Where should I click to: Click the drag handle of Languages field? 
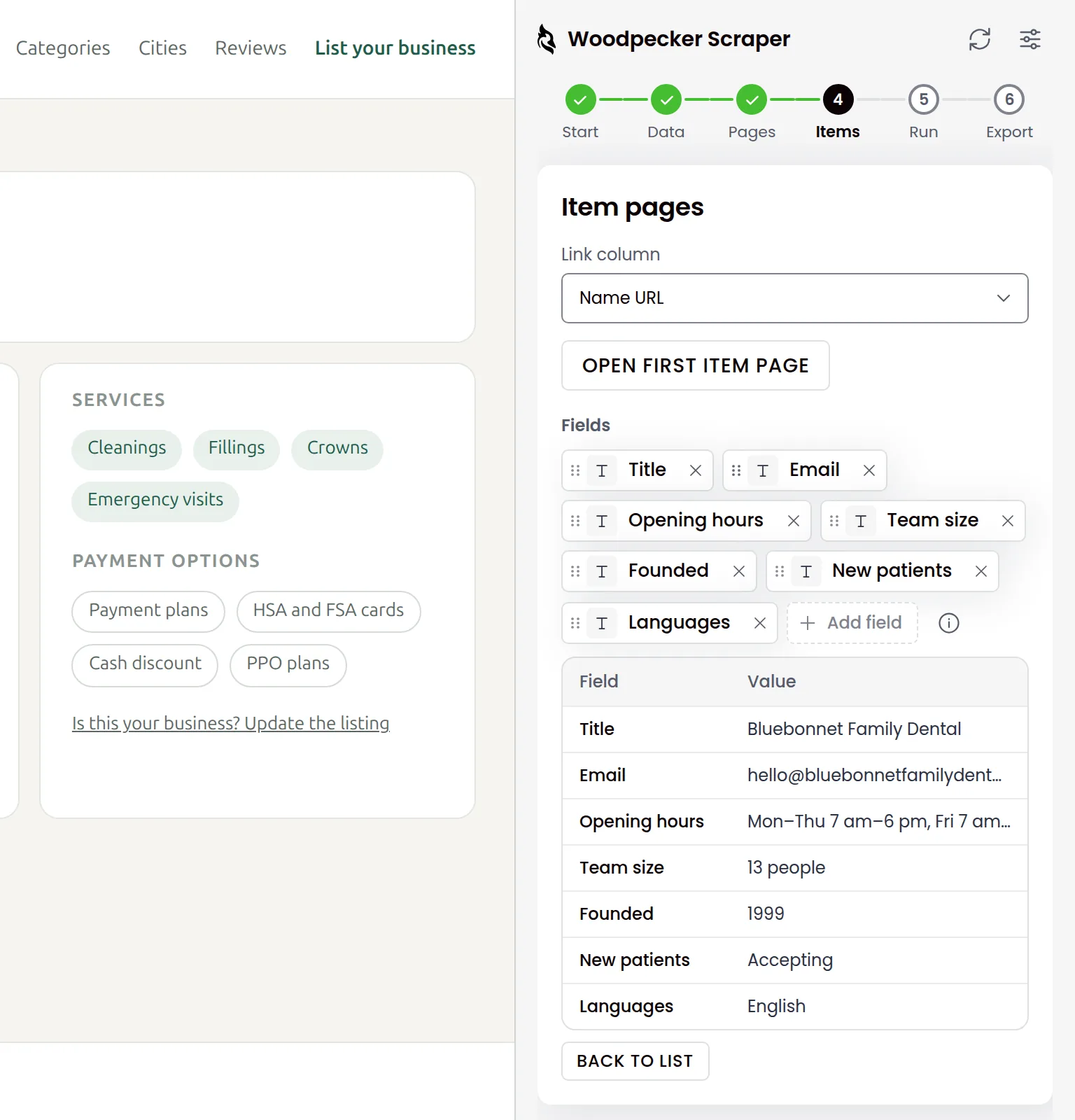pos(575,623)
